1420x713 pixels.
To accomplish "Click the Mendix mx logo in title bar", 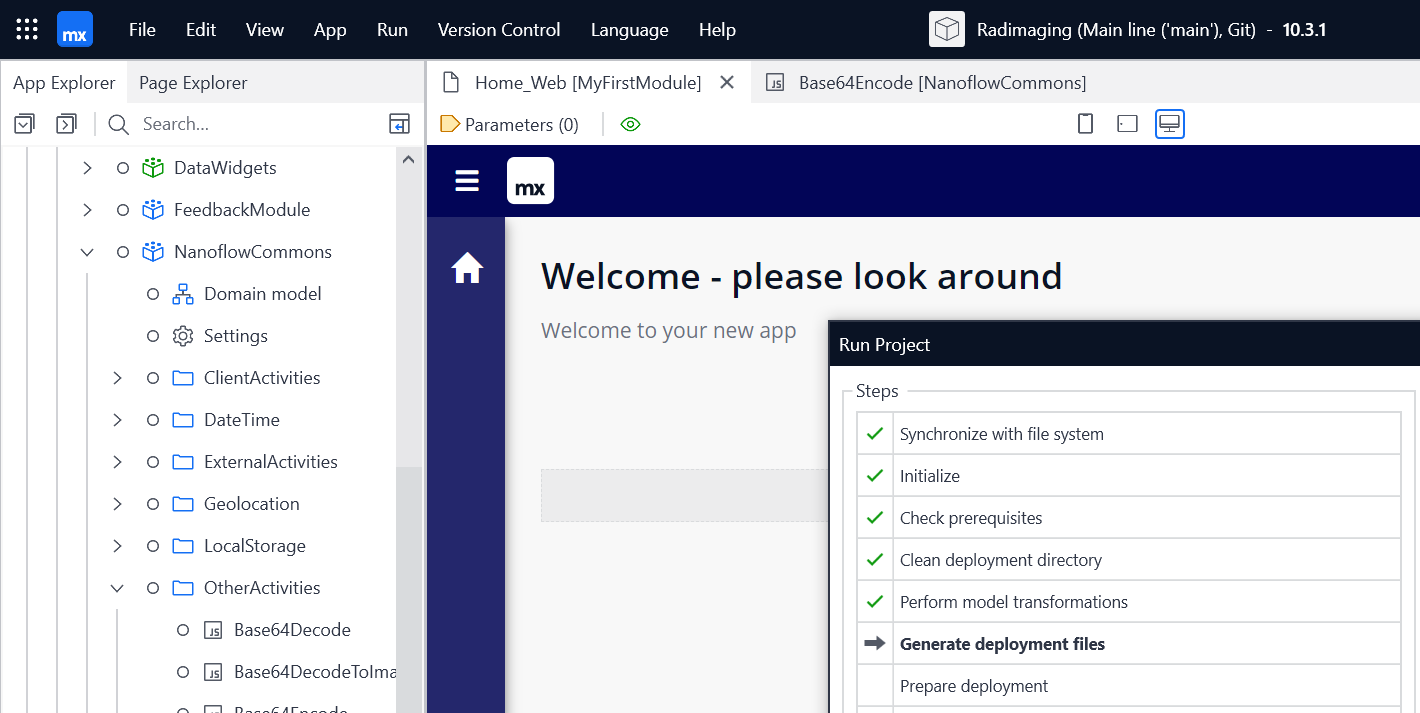I will click(x=75, y=30).
